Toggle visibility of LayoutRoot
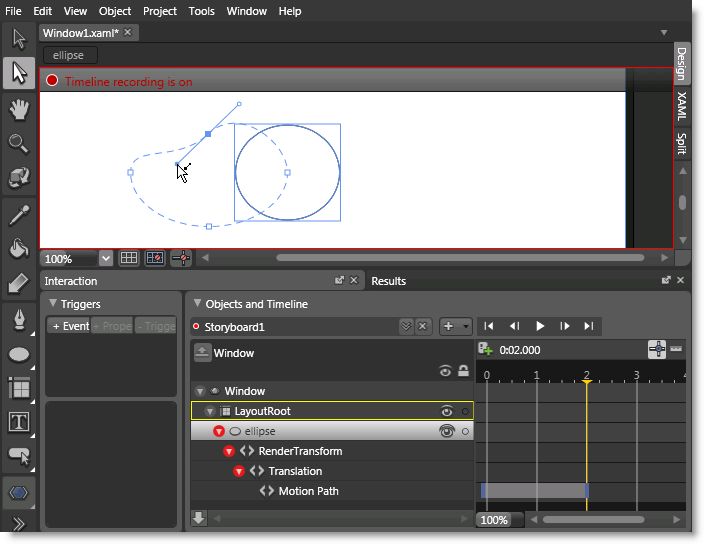This screenshot has height=544, width=704. [x=447, y=411]
